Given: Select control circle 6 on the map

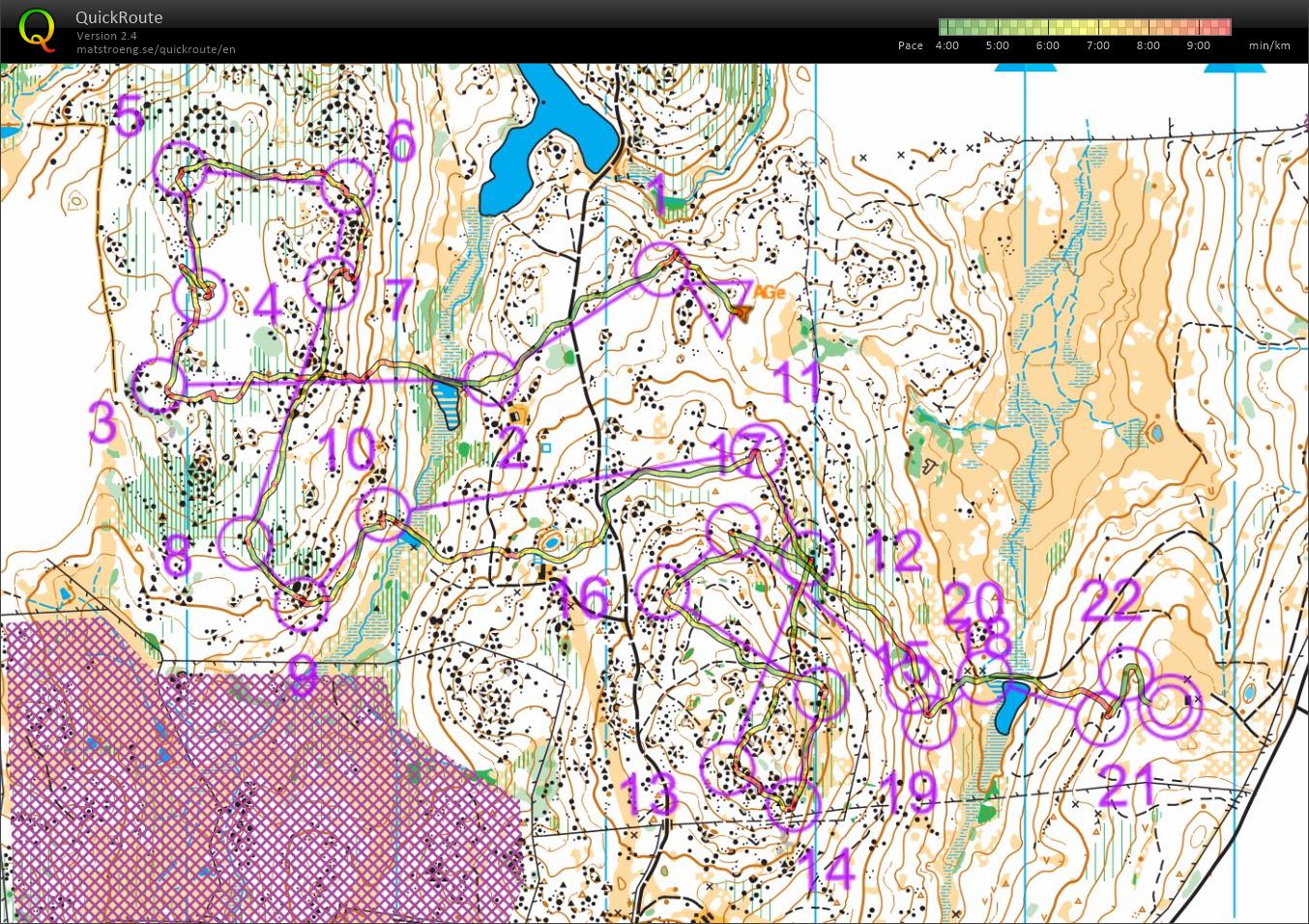Looking at the screenshot, I should coord(348,185).
